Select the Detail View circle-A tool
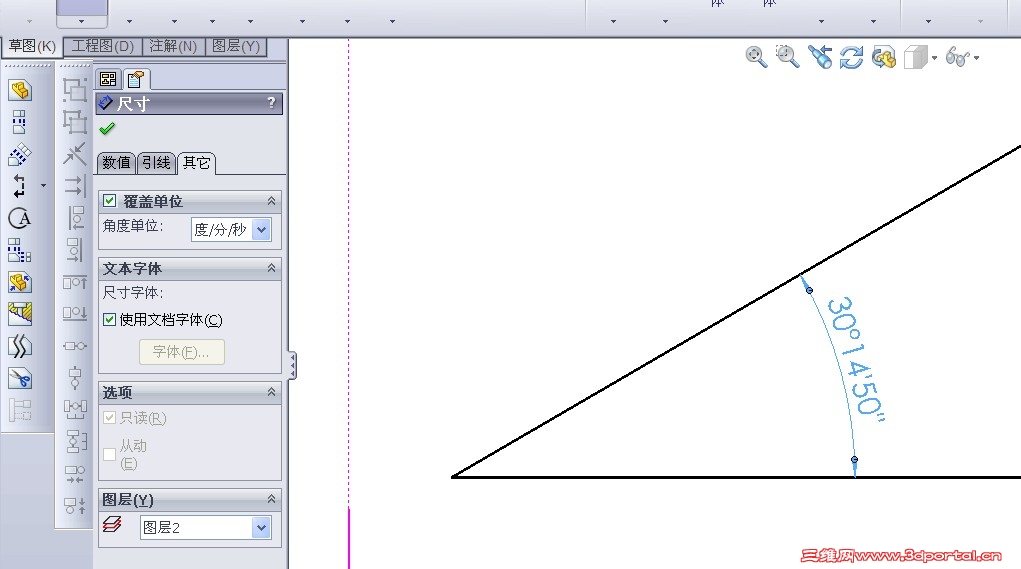Screen dimensions: 1021x569 20,218
